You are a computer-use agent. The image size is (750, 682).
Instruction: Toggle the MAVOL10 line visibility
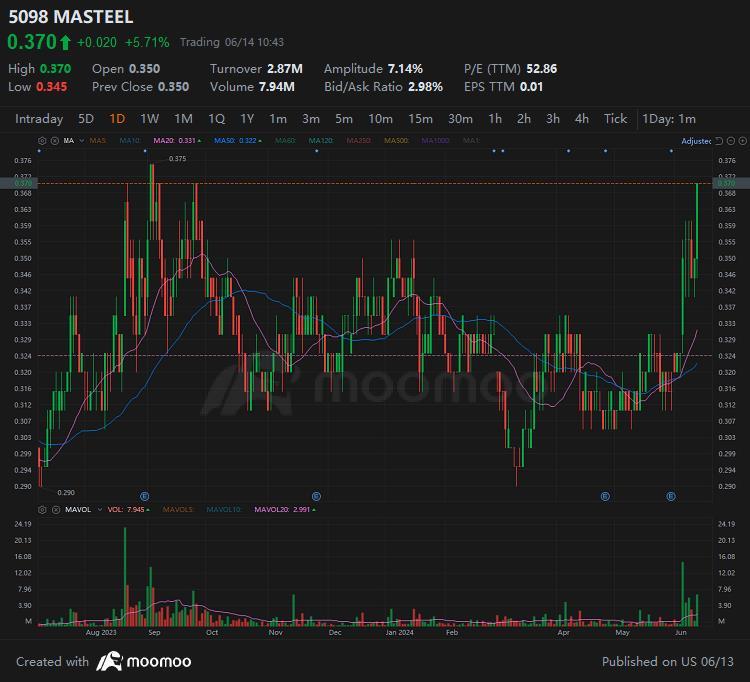224,510
